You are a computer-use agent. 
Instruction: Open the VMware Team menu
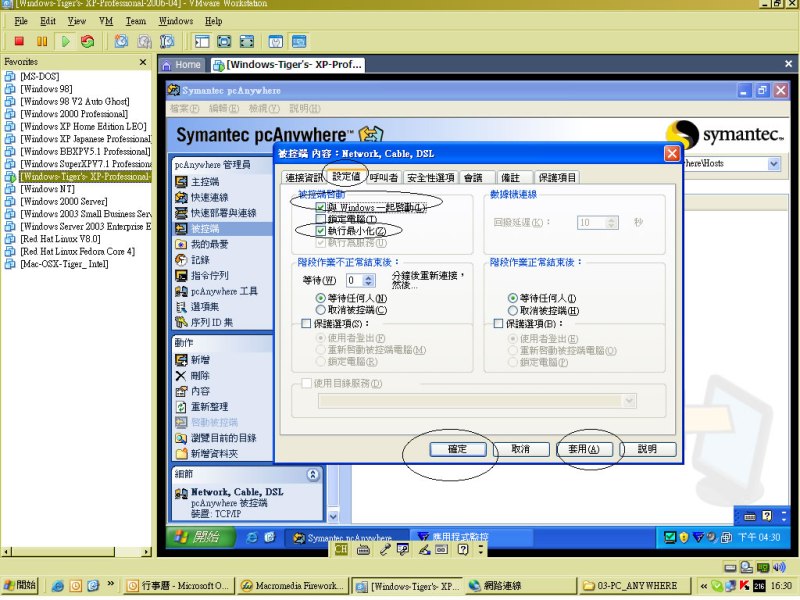pyautogui.click(x=136, y=21)
